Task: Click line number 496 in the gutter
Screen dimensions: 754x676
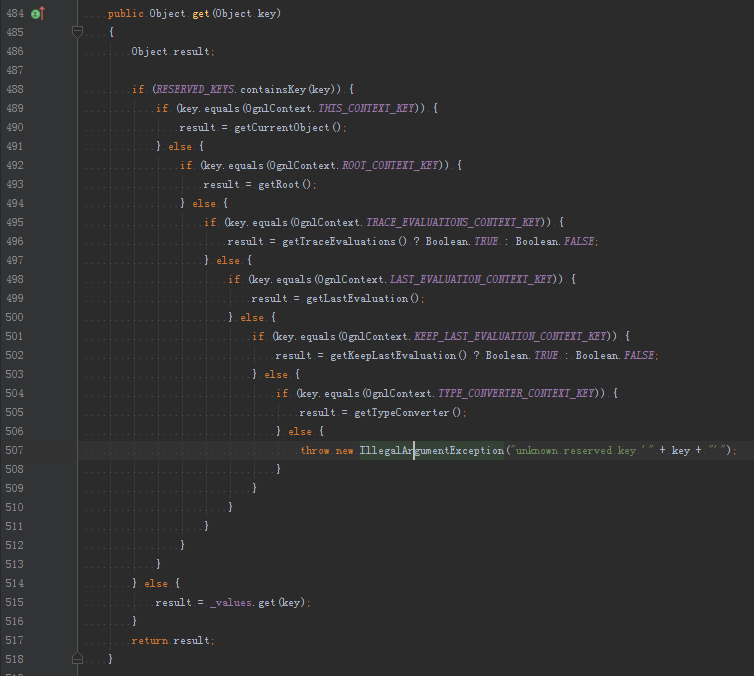Action: [14, 241]
